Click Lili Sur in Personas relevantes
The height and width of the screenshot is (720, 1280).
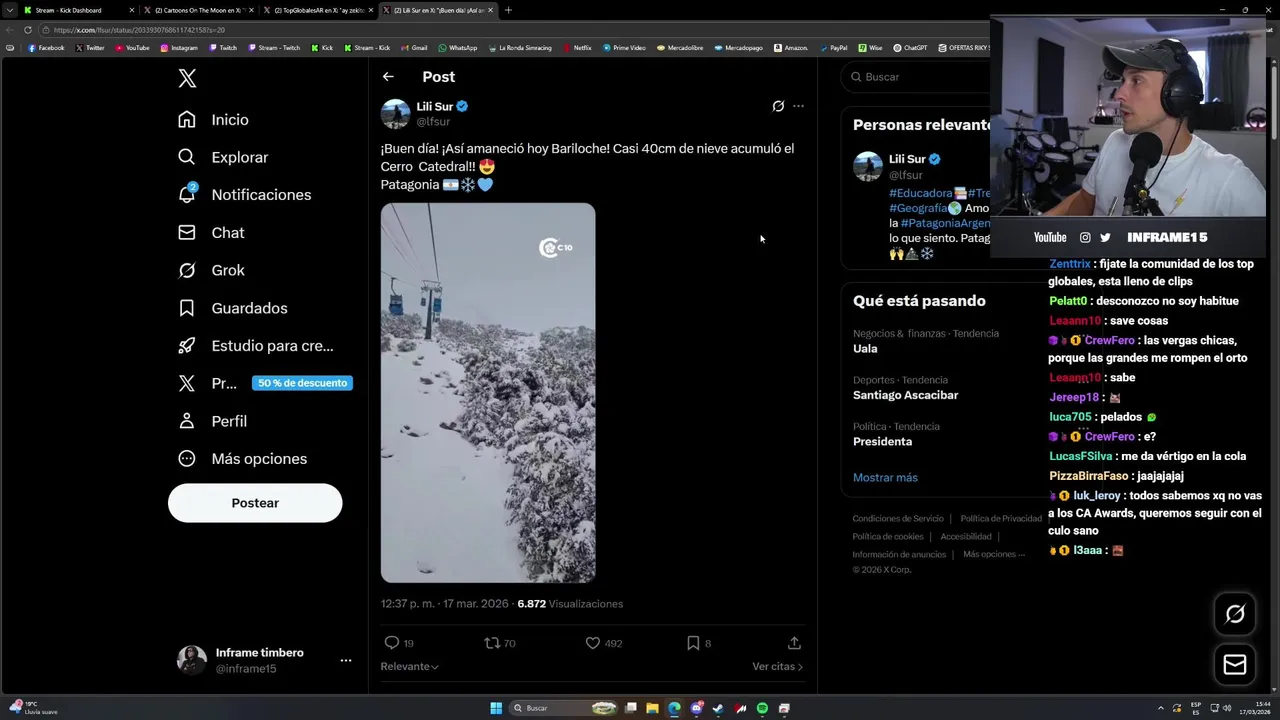[906, 159]
